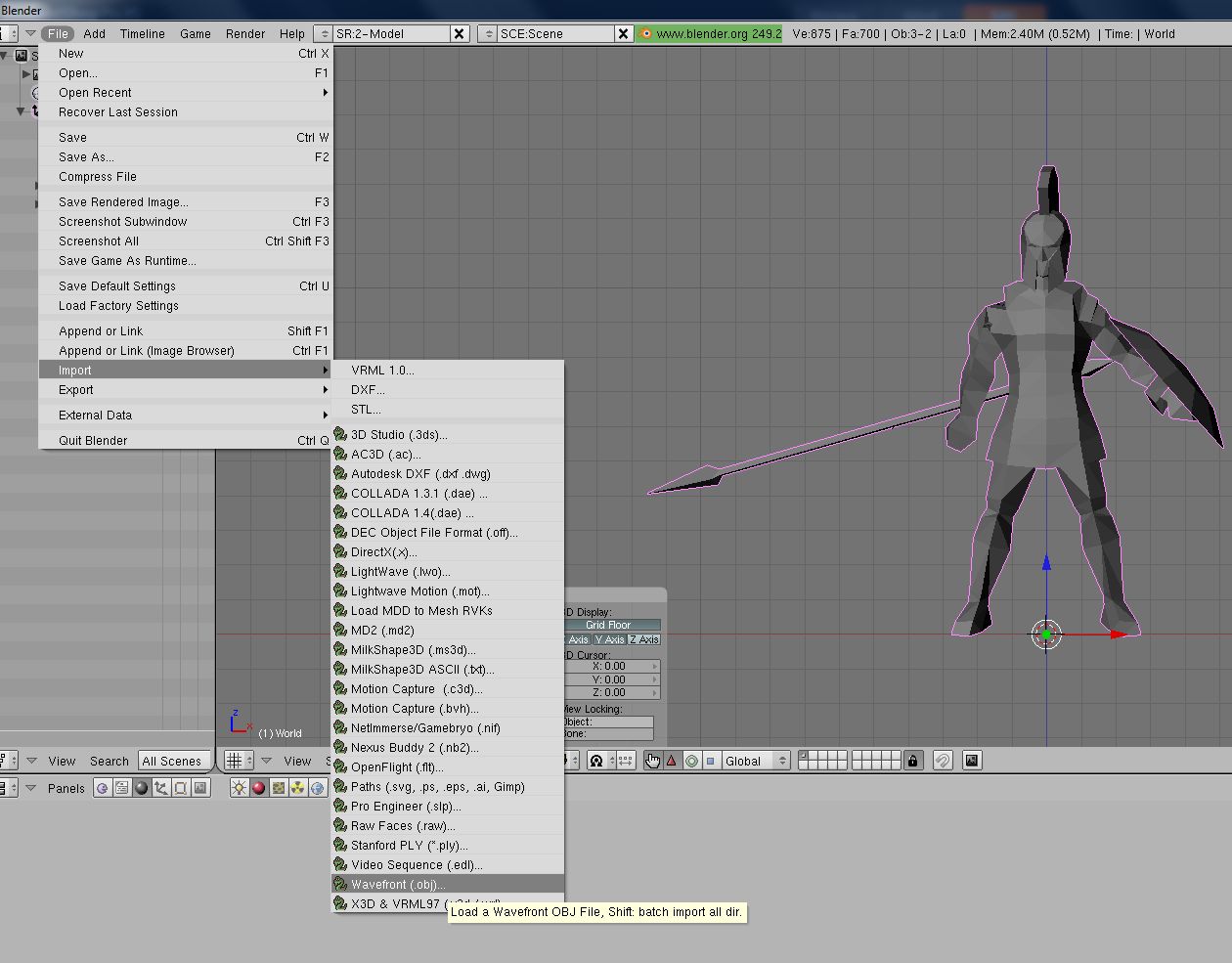The image size is (1232, 963).
Task: Adjust the 3D Cursor X: 0.00 field
Action: 612,666
